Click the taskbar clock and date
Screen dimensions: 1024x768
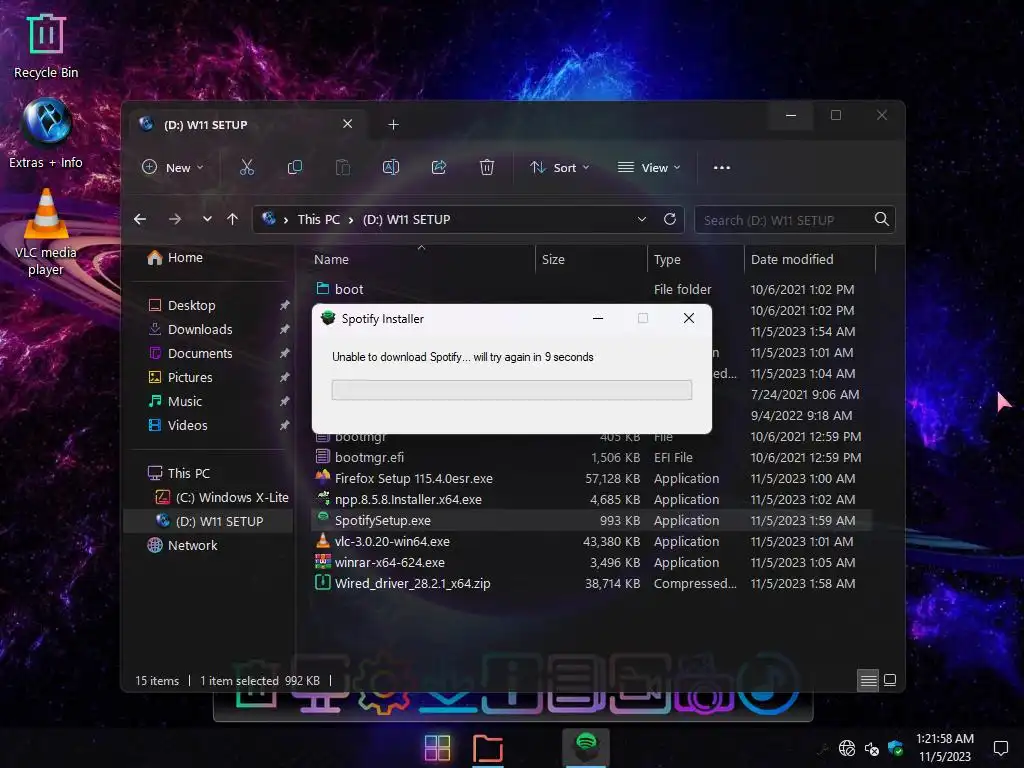pos(945,748)
